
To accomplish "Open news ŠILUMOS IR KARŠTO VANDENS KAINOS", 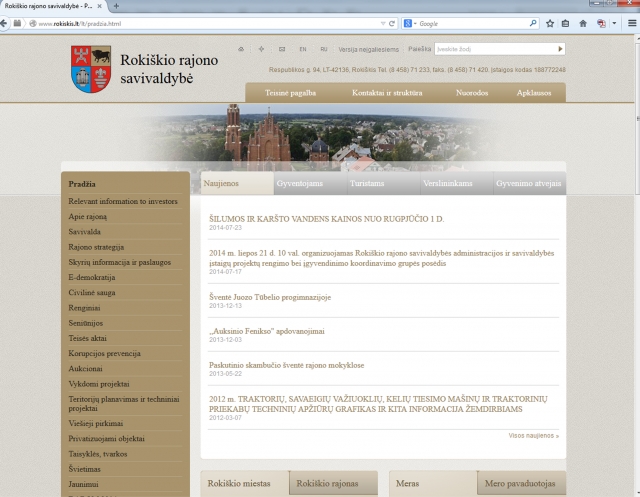I will [x=327, y=219].
